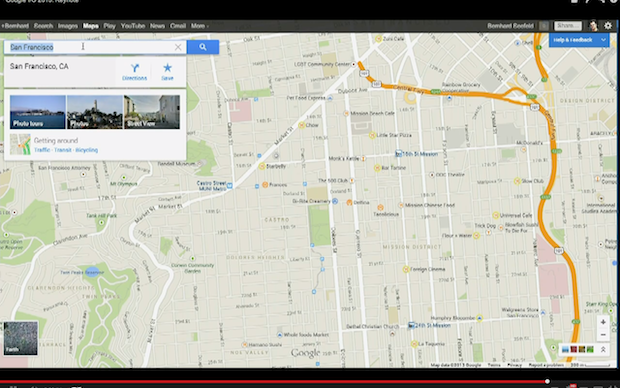
Task: Click the Share button
Action: [x=568, y=26]
